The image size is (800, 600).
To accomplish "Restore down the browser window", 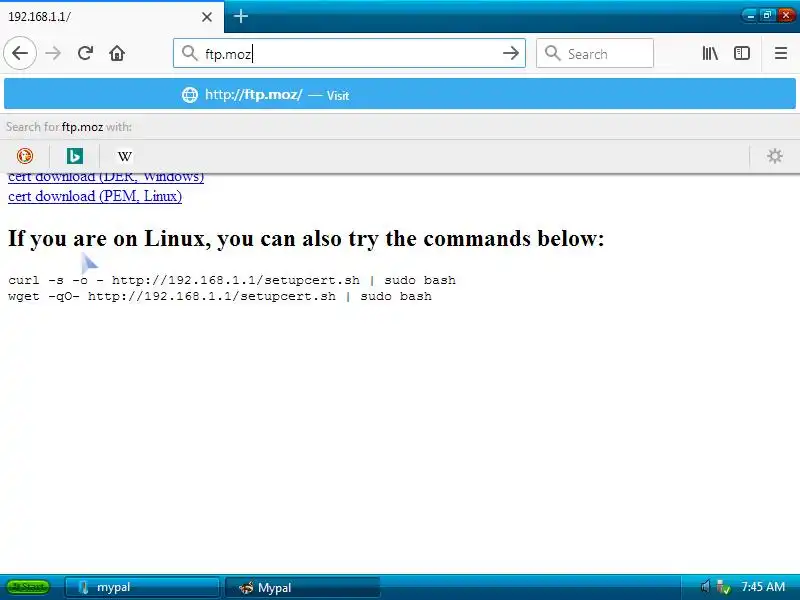I will [x=767, y=16].
